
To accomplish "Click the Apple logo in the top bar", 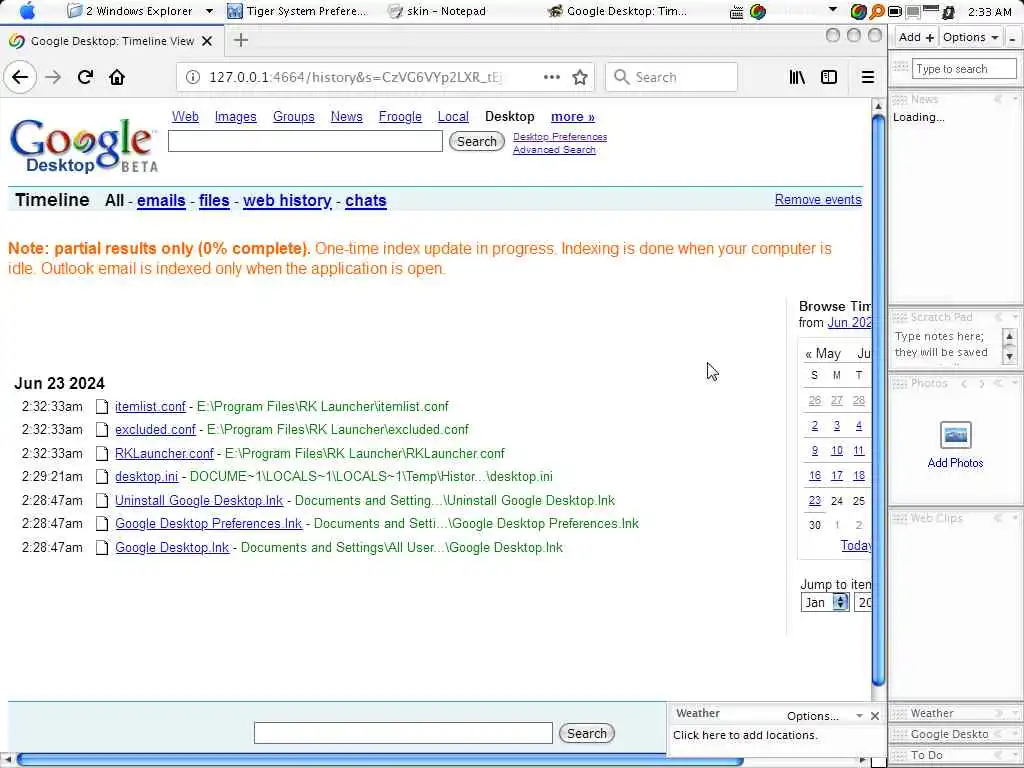I will click(27, 11).
